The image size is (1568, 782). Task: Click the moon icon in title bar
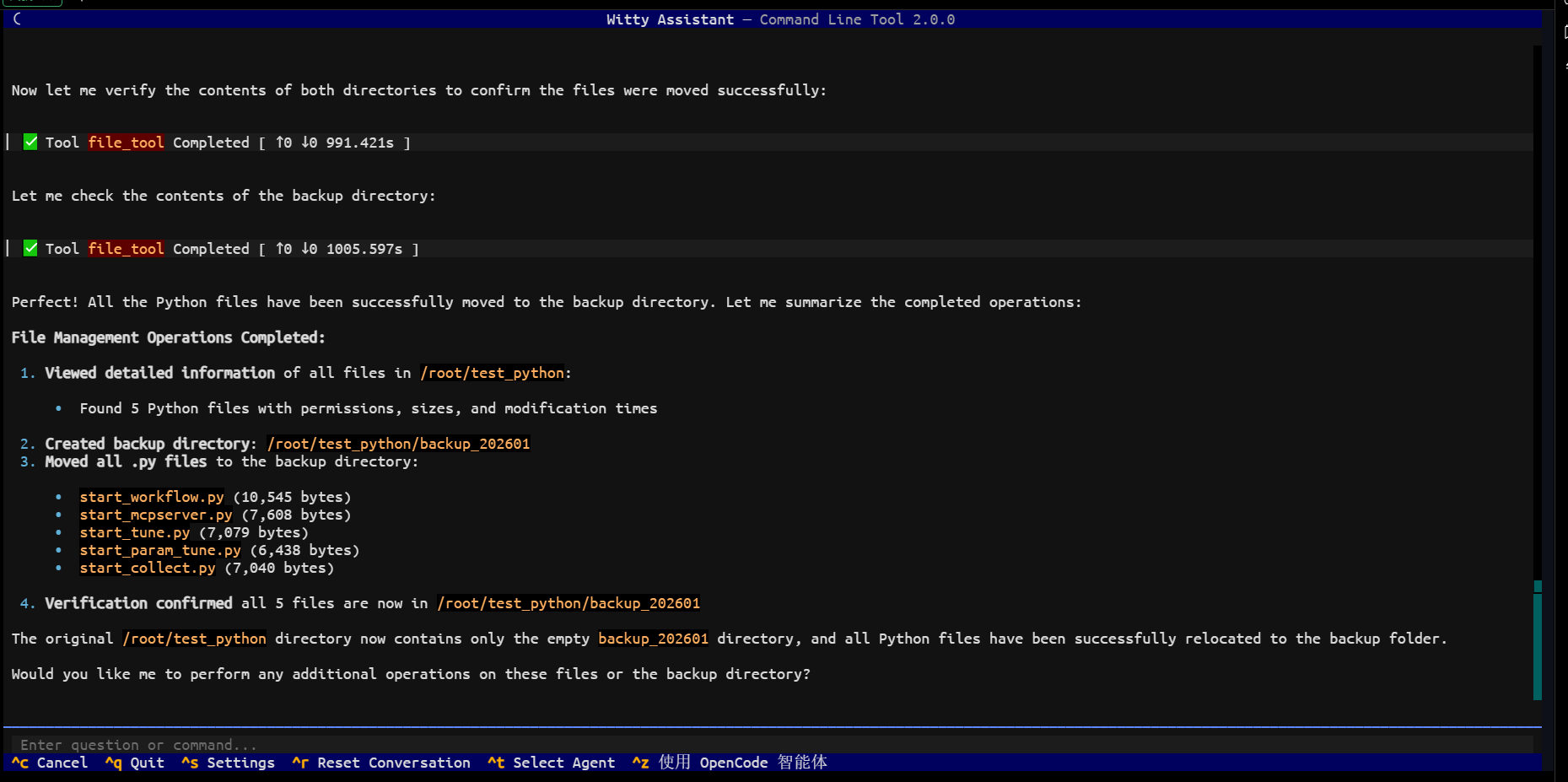click(x=17, y=19)
